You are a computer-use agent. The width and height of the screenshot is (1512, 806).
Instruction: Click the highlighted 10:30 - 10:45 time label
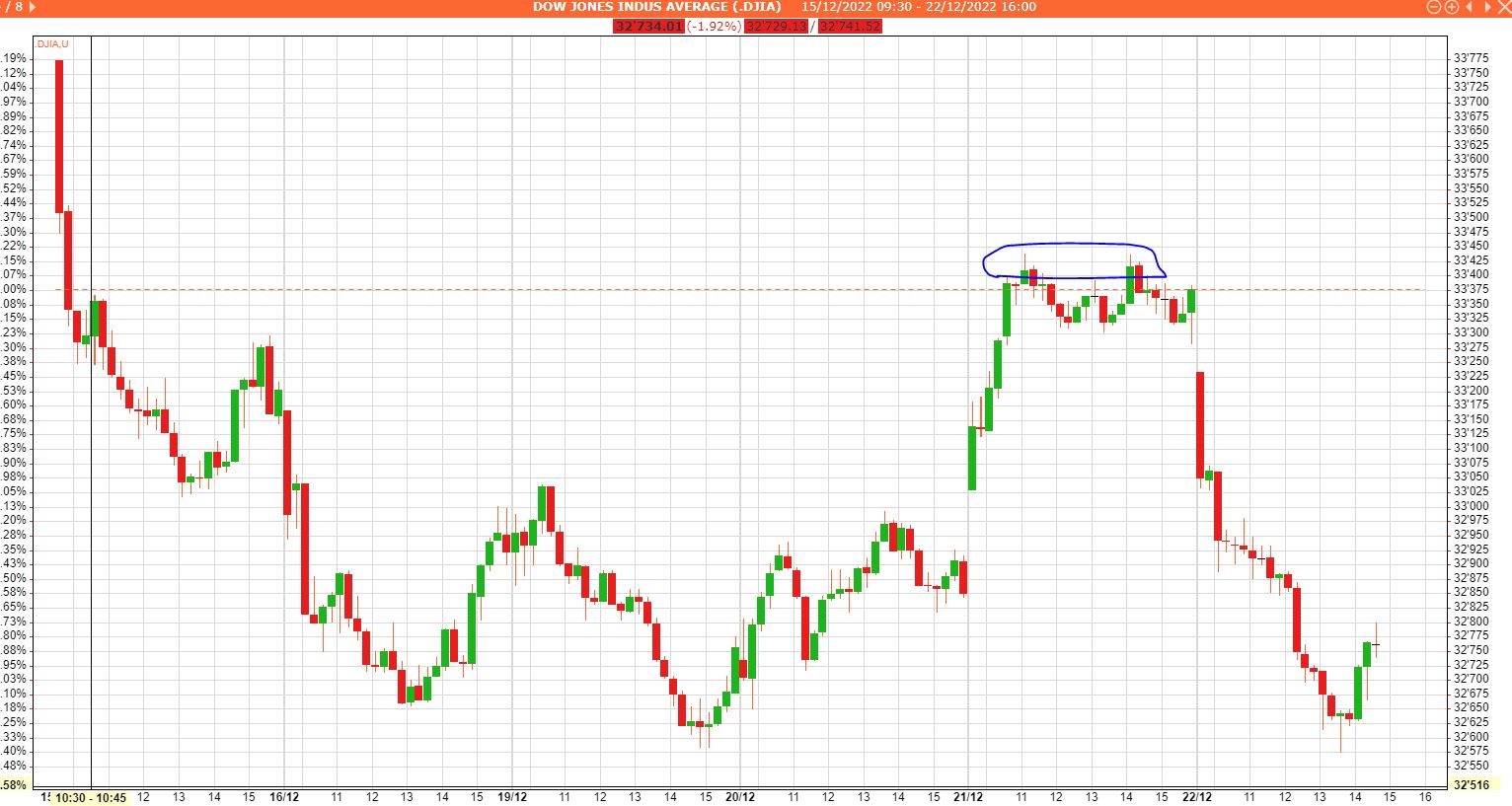90,797
